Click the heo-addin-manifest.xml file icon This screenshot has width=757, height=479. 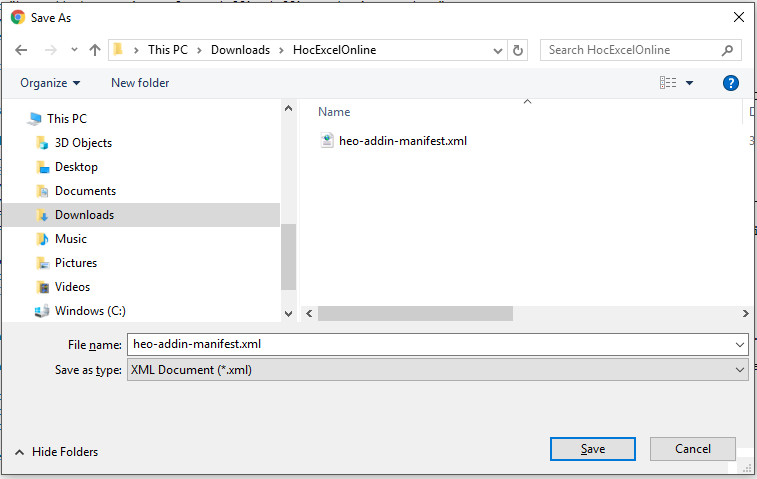[327, 141]
